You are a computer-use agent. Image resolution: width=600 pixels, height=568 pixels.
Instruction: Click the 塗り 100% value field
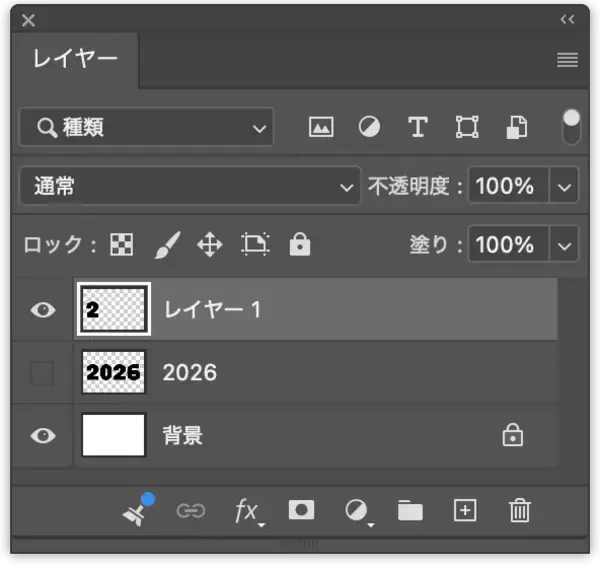pos(509,245)
